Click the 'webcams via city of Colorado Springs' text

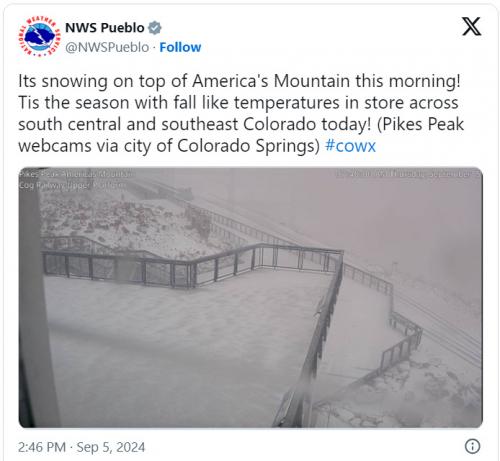[x=169, y=146]
